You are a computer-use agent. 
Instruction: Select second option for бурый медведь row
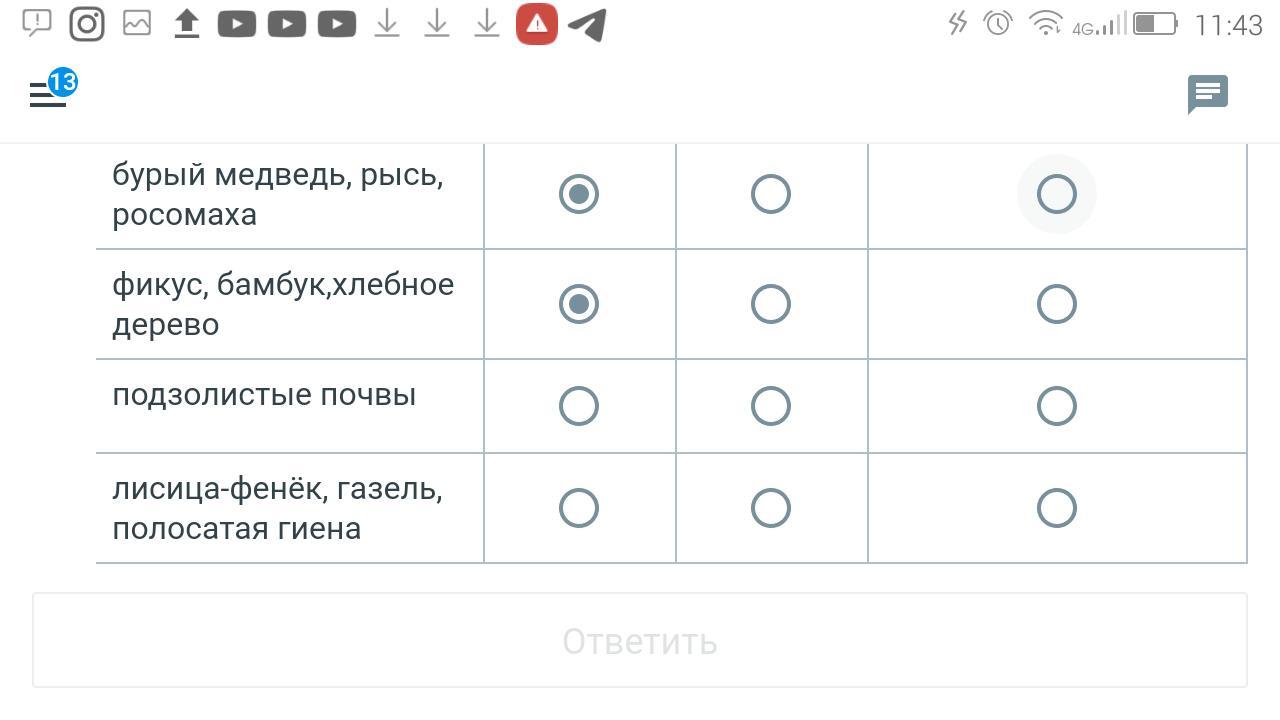(771, 194)
